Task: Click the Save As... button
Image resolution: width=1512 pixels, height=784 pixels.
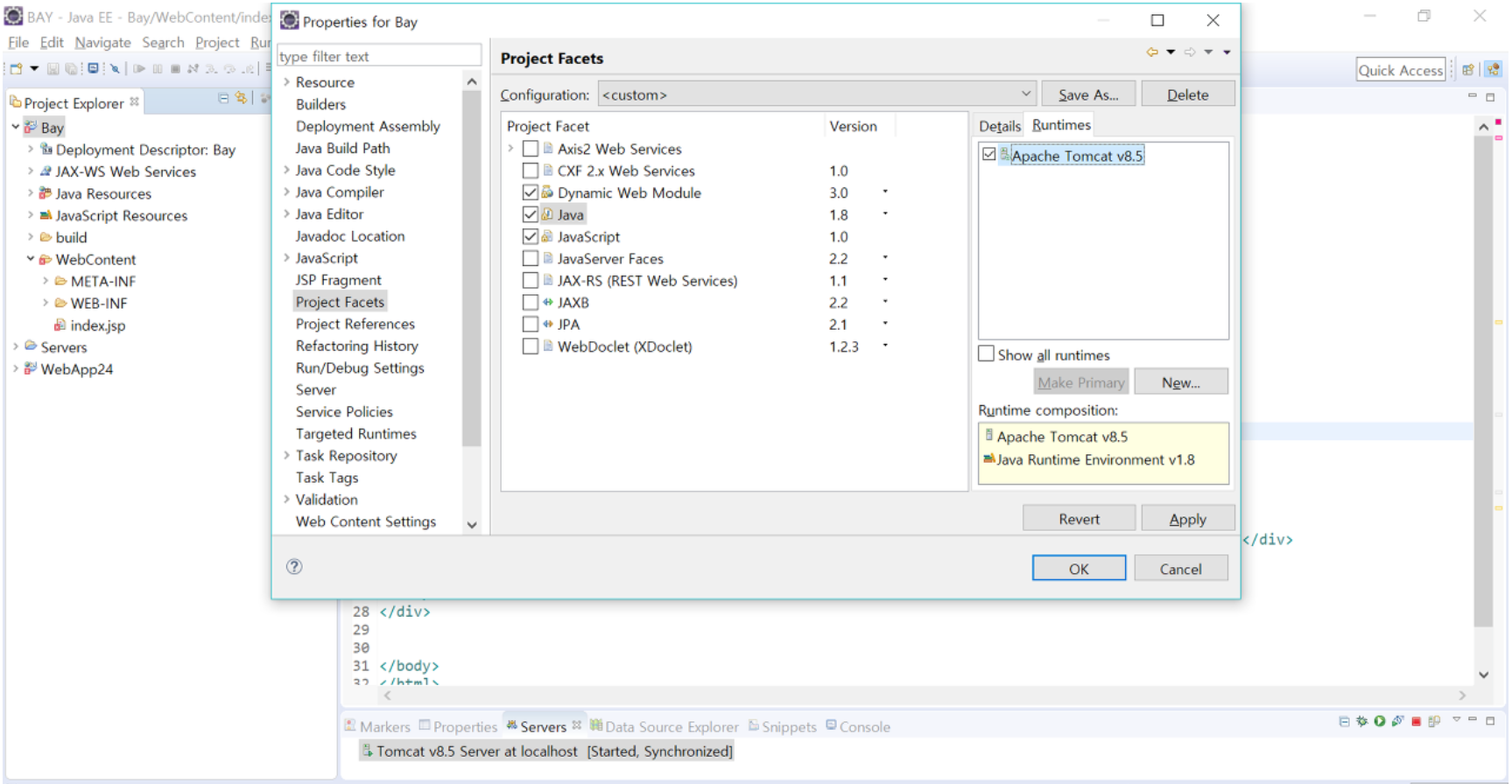Action: (x=1088, y=94)
